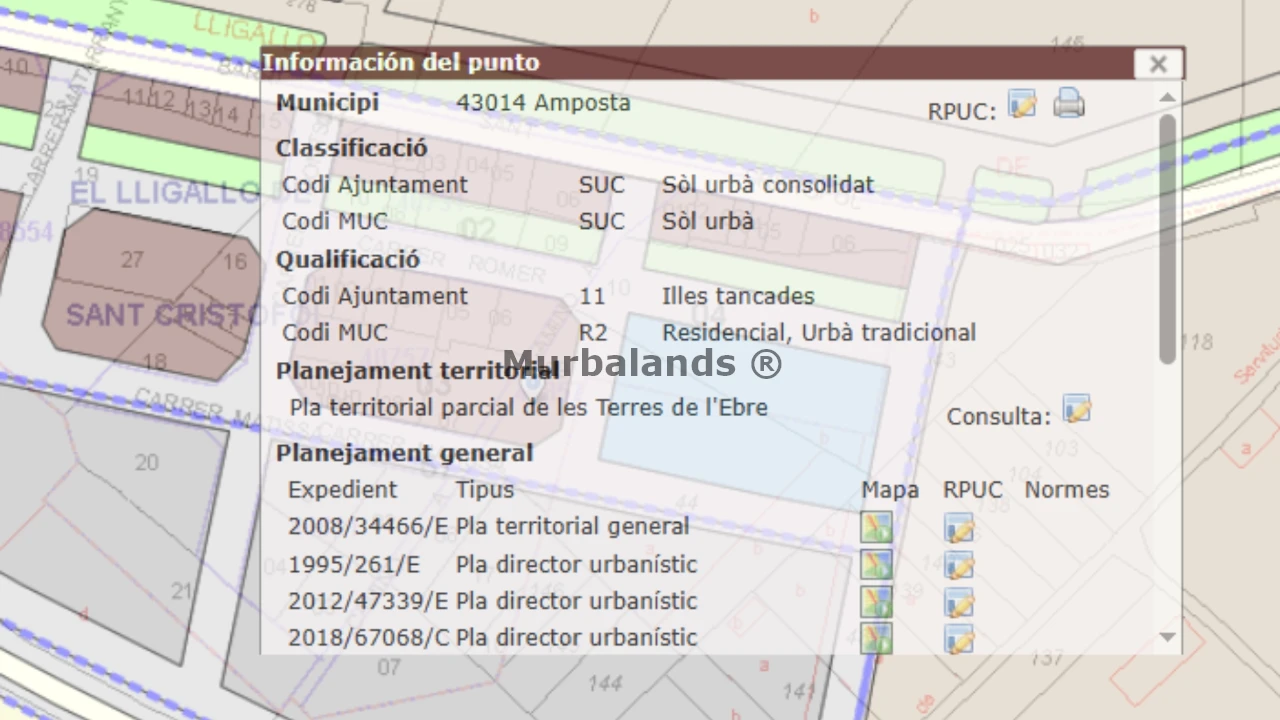Open the Mapa icon for expedient 2008/34466/E
Image resolution: width=1280 pixels, height=720 pixels.
876,527
